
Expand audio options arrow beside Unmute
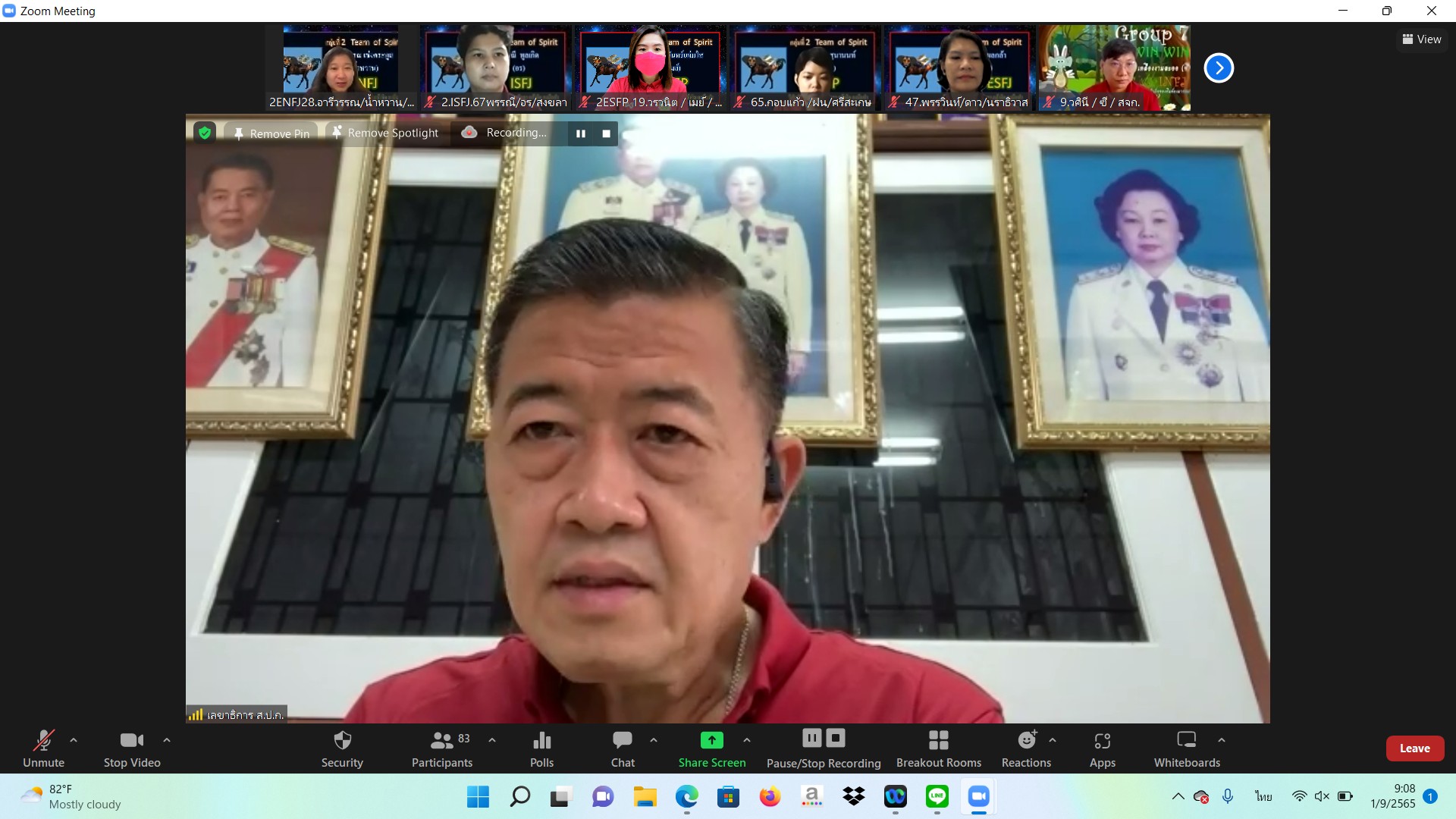(x=74, y=740)
